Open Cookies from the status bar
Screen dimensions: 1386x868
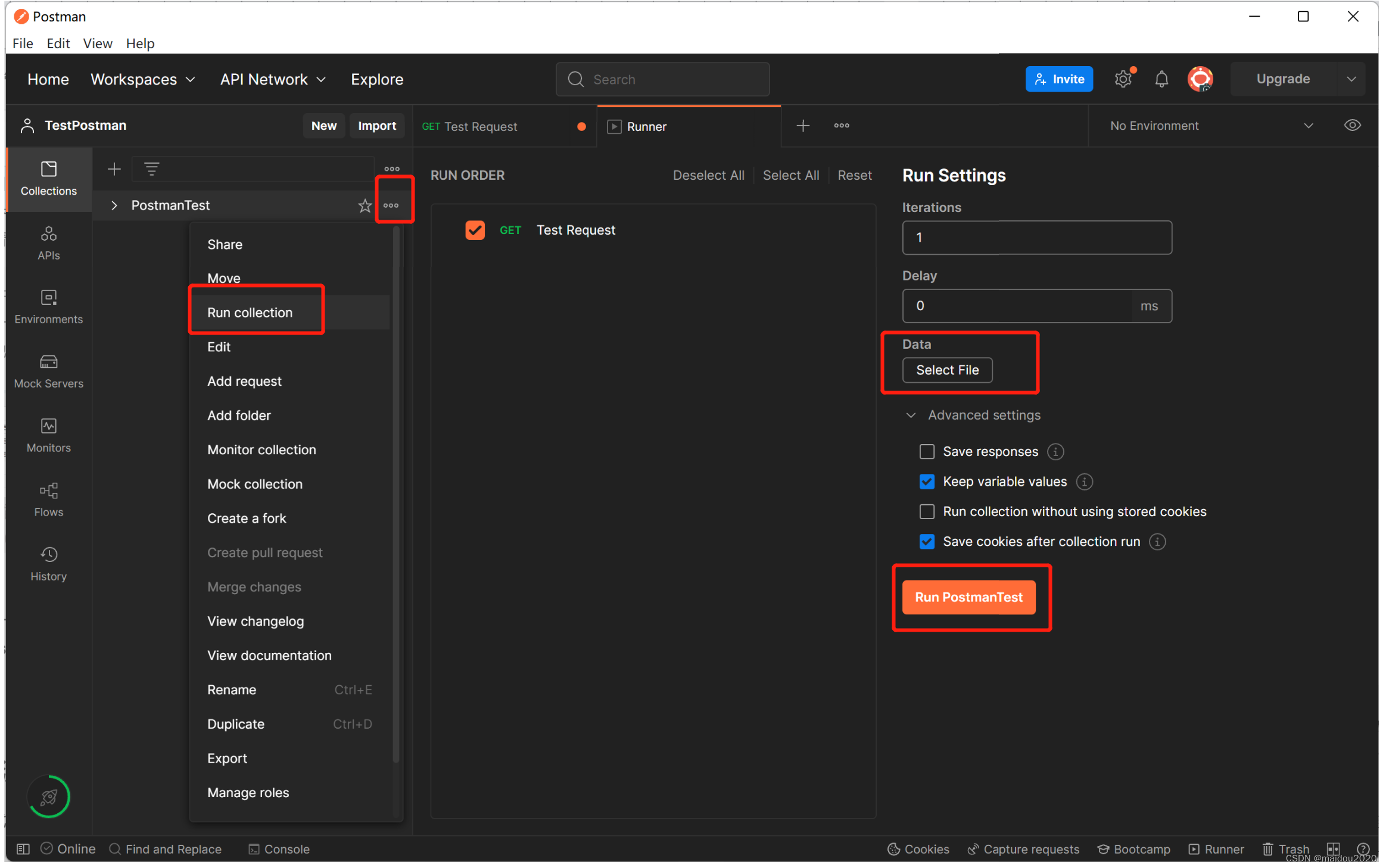[x=918, y=849]
